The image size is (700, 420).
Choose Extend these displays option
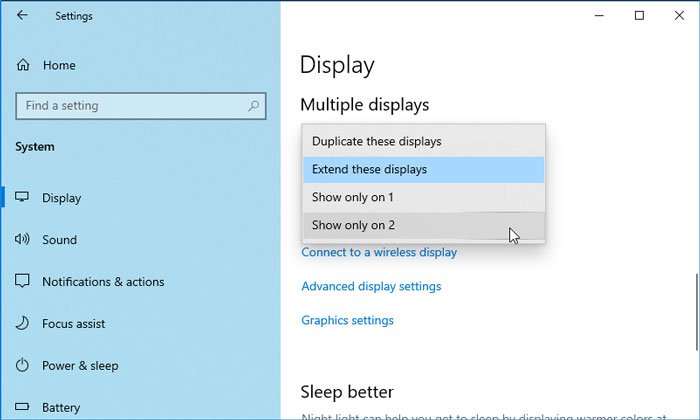point(423,170)
